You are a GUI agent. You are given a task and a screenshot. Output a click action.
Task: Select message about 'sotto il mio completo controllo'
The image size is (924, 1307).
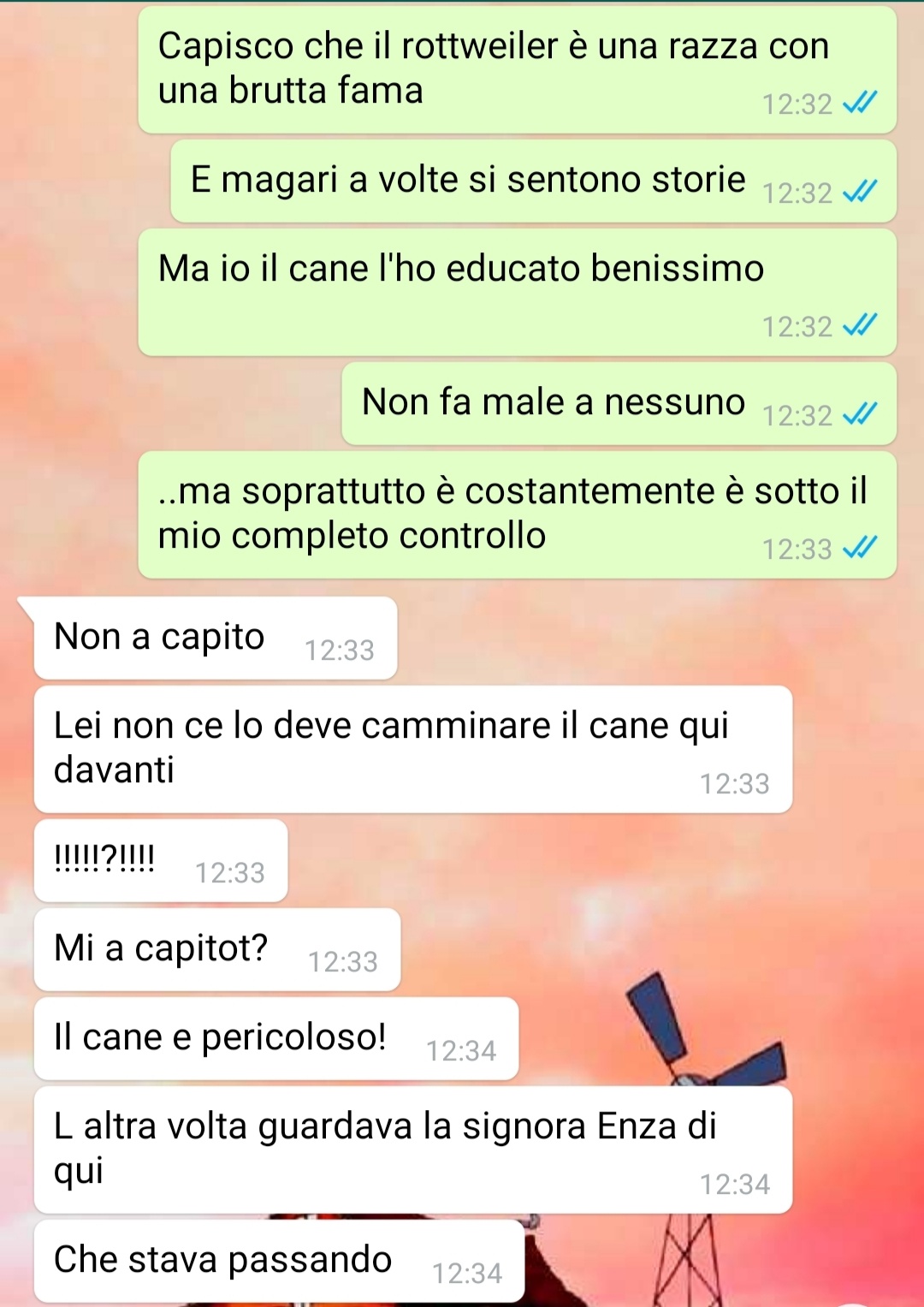[518, 515]
